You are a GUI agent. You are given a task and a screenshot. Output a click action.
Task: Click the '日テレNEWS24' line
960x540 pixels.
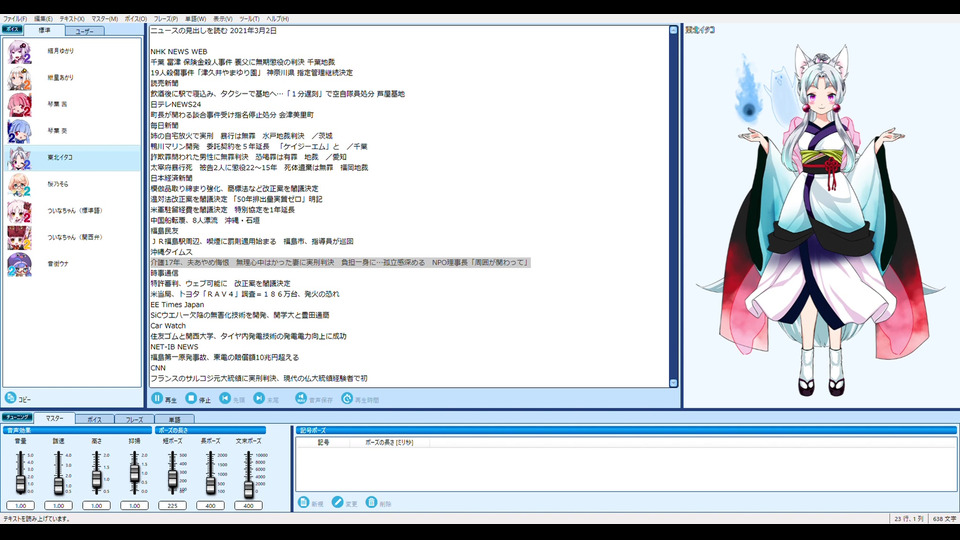176,105
